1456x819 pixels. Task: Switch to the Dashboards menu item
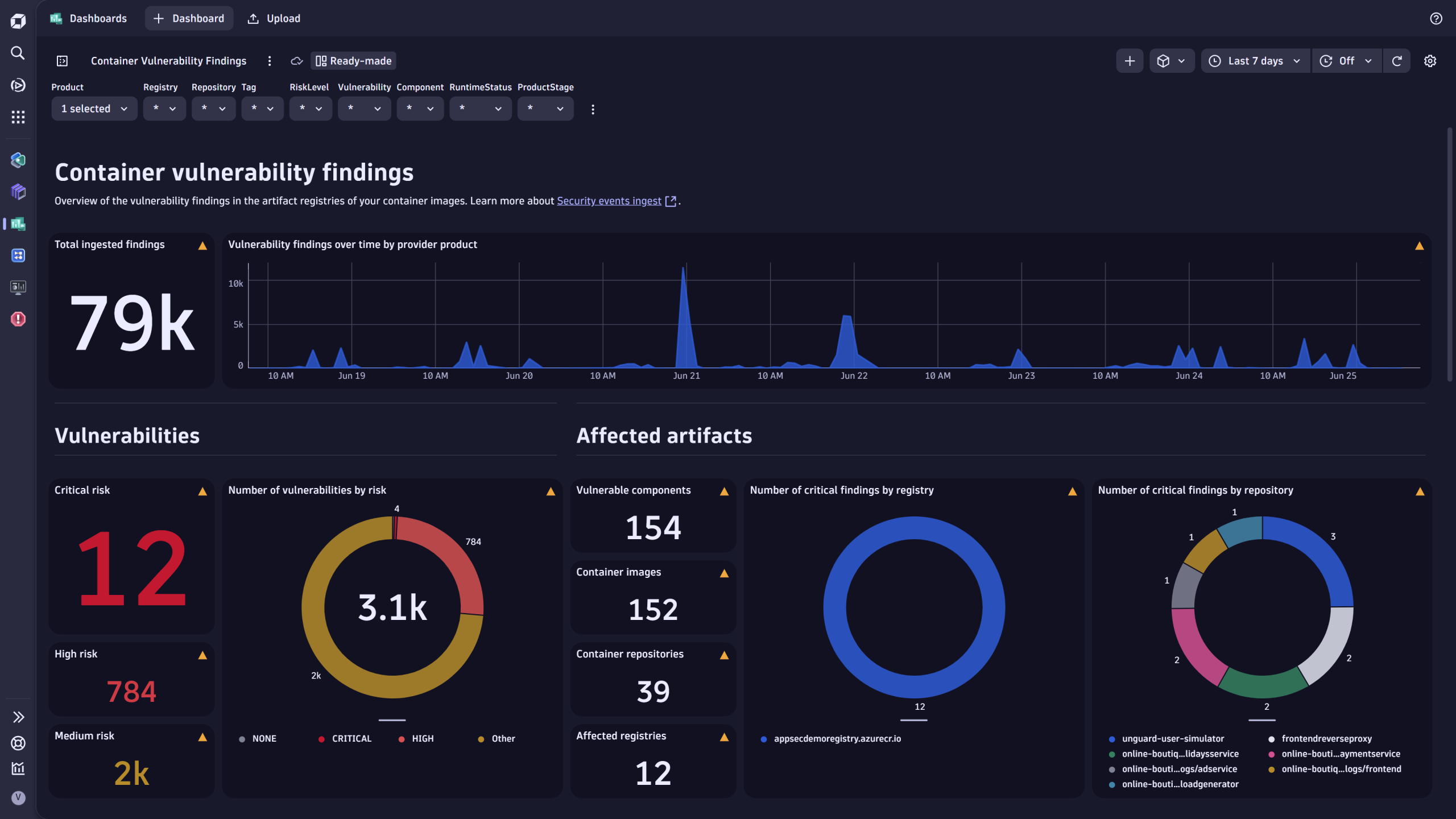(x=98, y=18)
